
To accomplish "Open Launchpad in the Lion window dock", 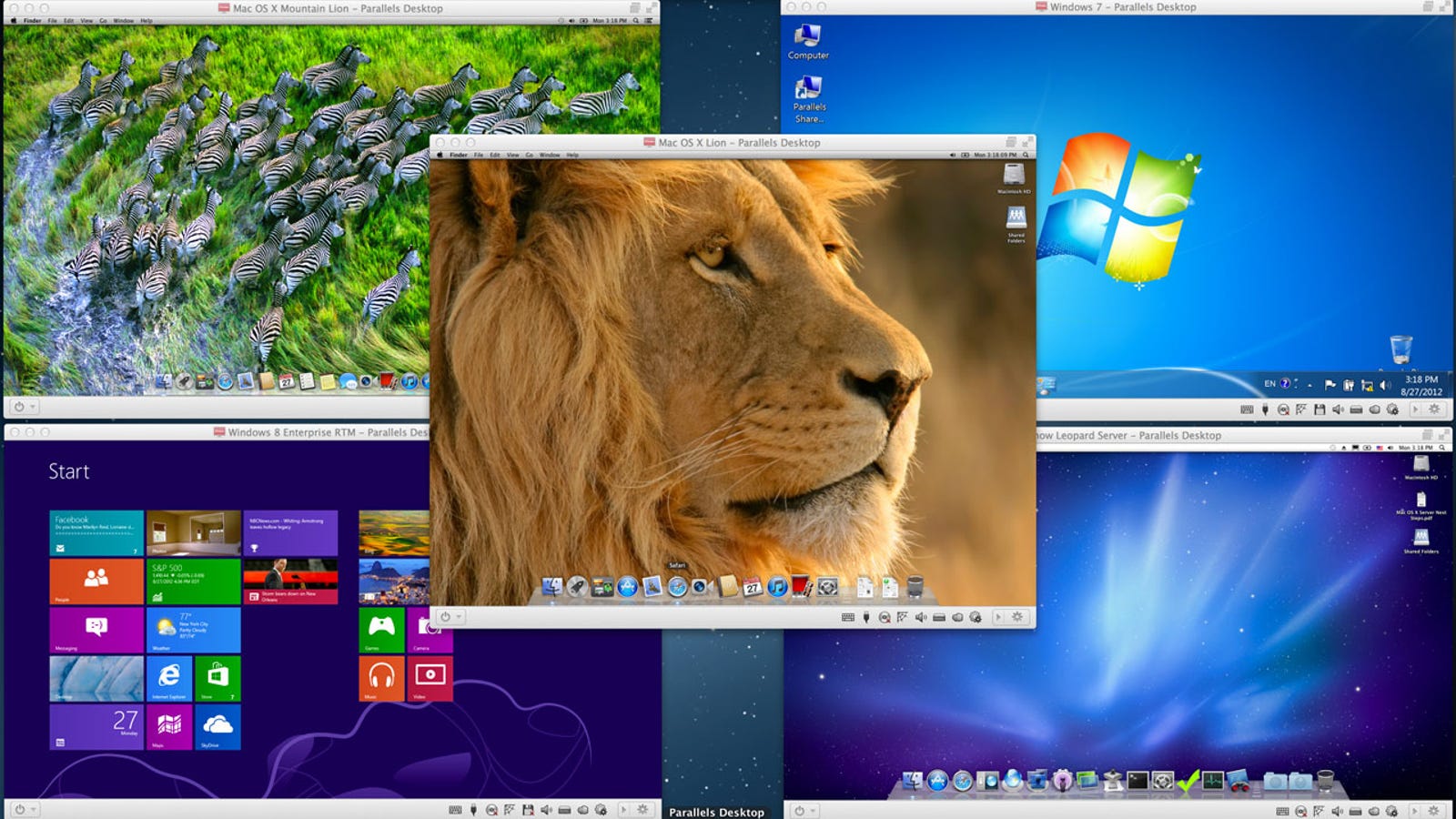I will (577, 587).
